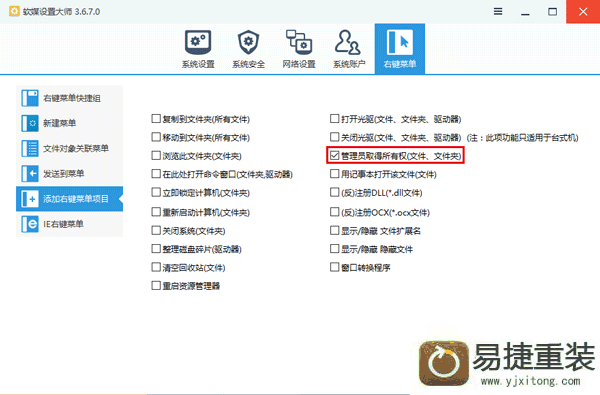
Task: Enable 关闭光驱 checkbox
Action: (334, 137)
